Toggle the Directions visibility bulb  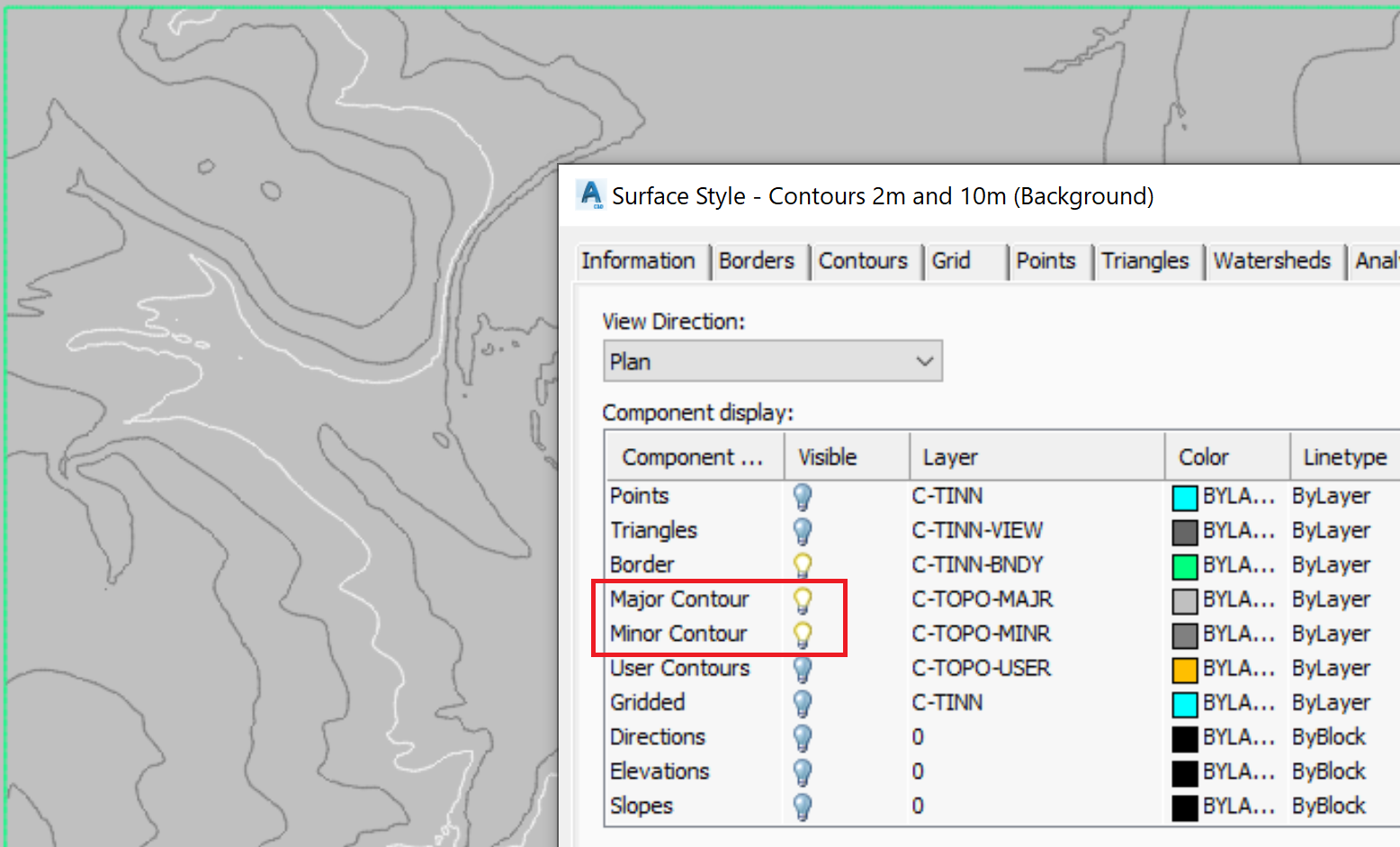pyautogui.click(x=802, y=737)
